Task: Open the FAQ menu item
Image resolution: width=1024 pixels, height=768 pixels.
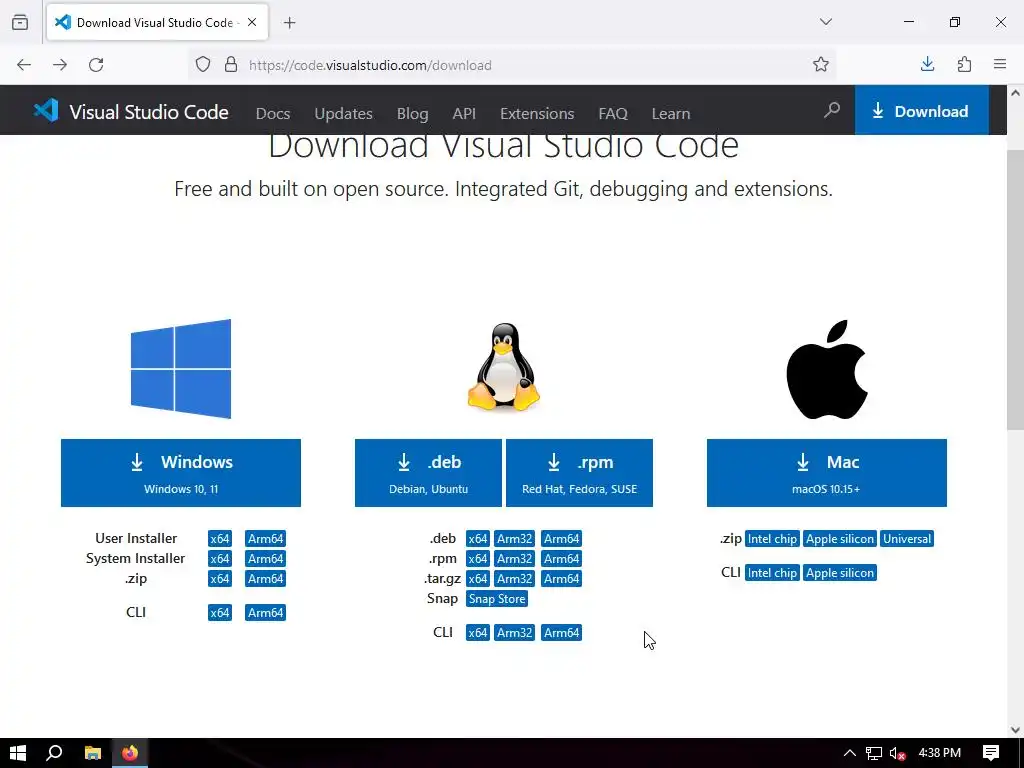Action: pos(613,114)
